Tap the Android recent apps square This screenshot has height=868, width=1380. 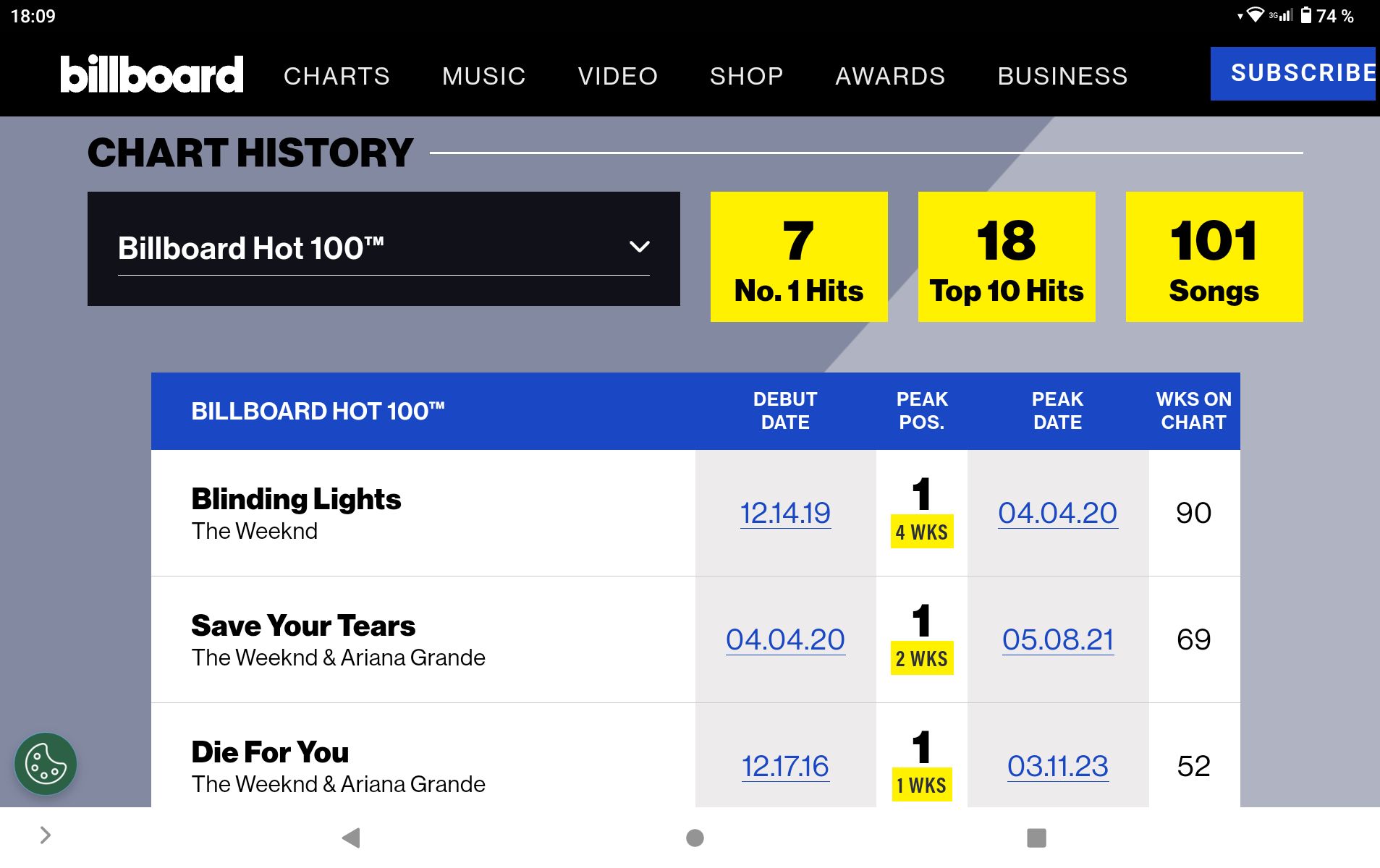click(x=1036, y=838)
